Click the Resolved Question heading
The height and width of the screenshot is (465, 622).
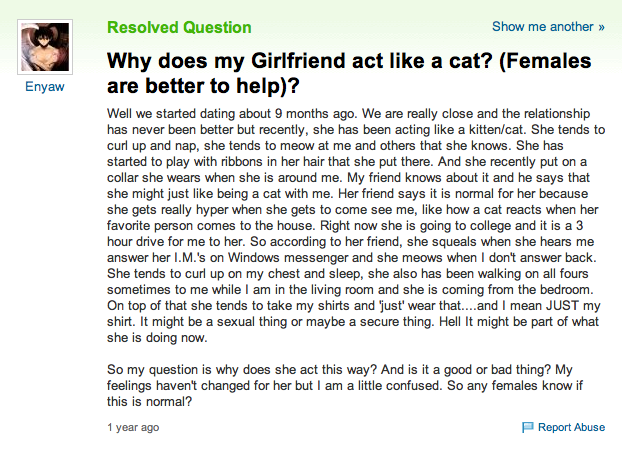pos(179,27)
